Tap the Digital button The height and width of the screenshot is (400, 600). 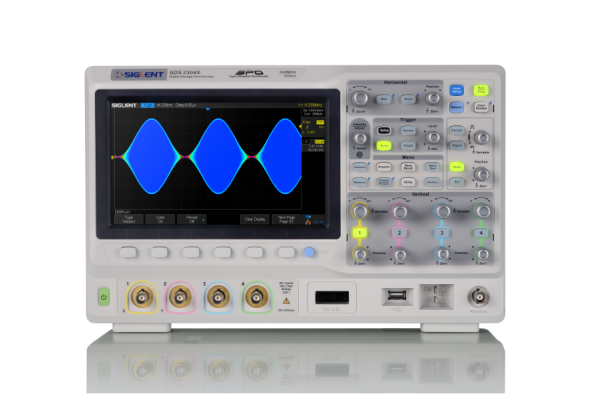pos(457,145)
